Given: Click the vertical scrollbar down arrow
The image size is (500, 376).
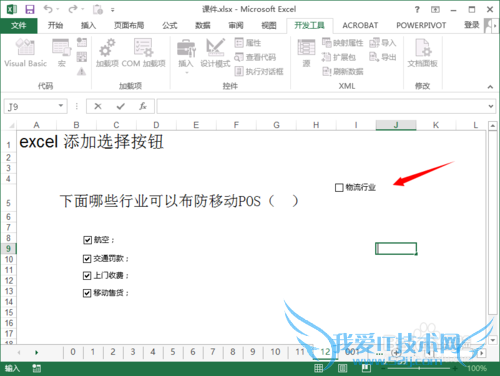Looking at the screenshot, I should (493, 340).
